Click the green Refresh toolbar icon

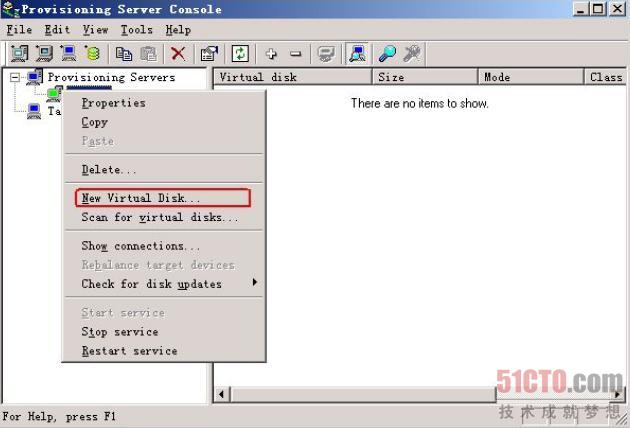coord(240,53)
